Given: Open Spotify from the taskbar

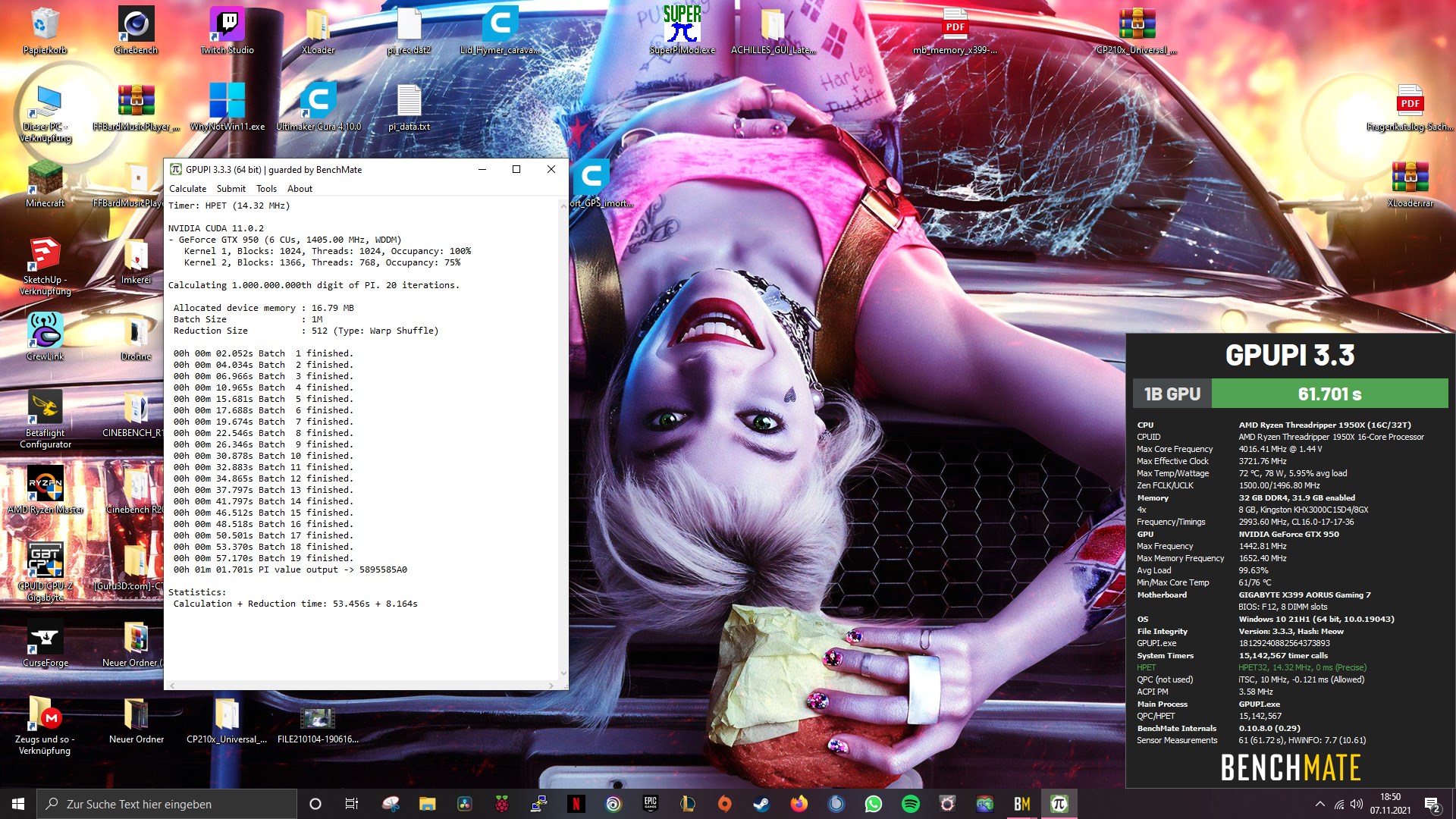Looking at the screenshot, I should (910, 804).
